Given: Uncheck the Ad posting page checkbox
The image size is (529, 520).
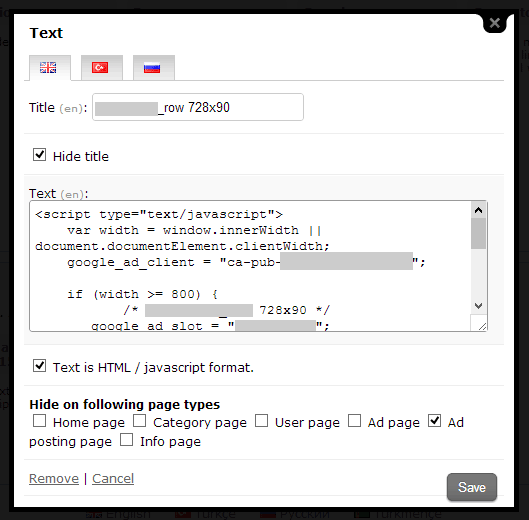Looking at the screenshot, I should pos(435,421).
